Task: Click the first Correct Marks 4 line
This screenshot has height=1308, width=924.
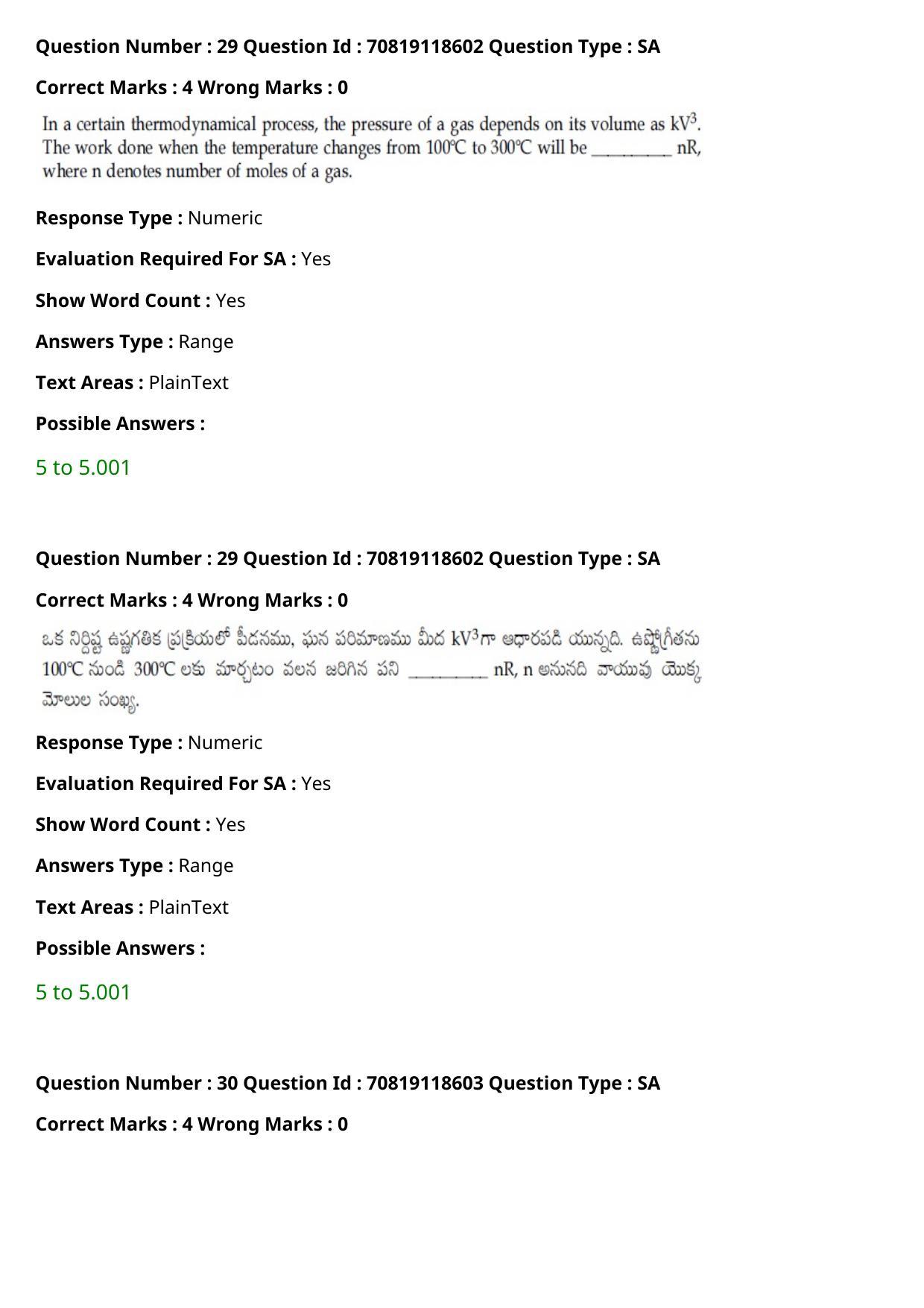Action: (x=192, y=87)
